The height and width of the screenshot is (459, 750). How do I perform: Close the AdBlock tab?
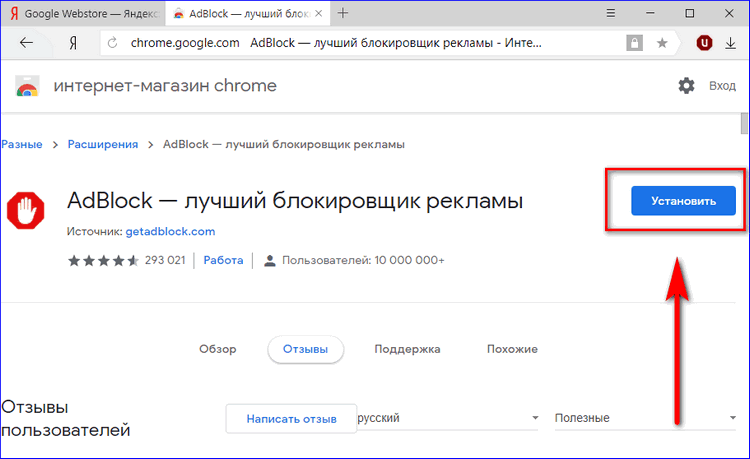[319, 13]
